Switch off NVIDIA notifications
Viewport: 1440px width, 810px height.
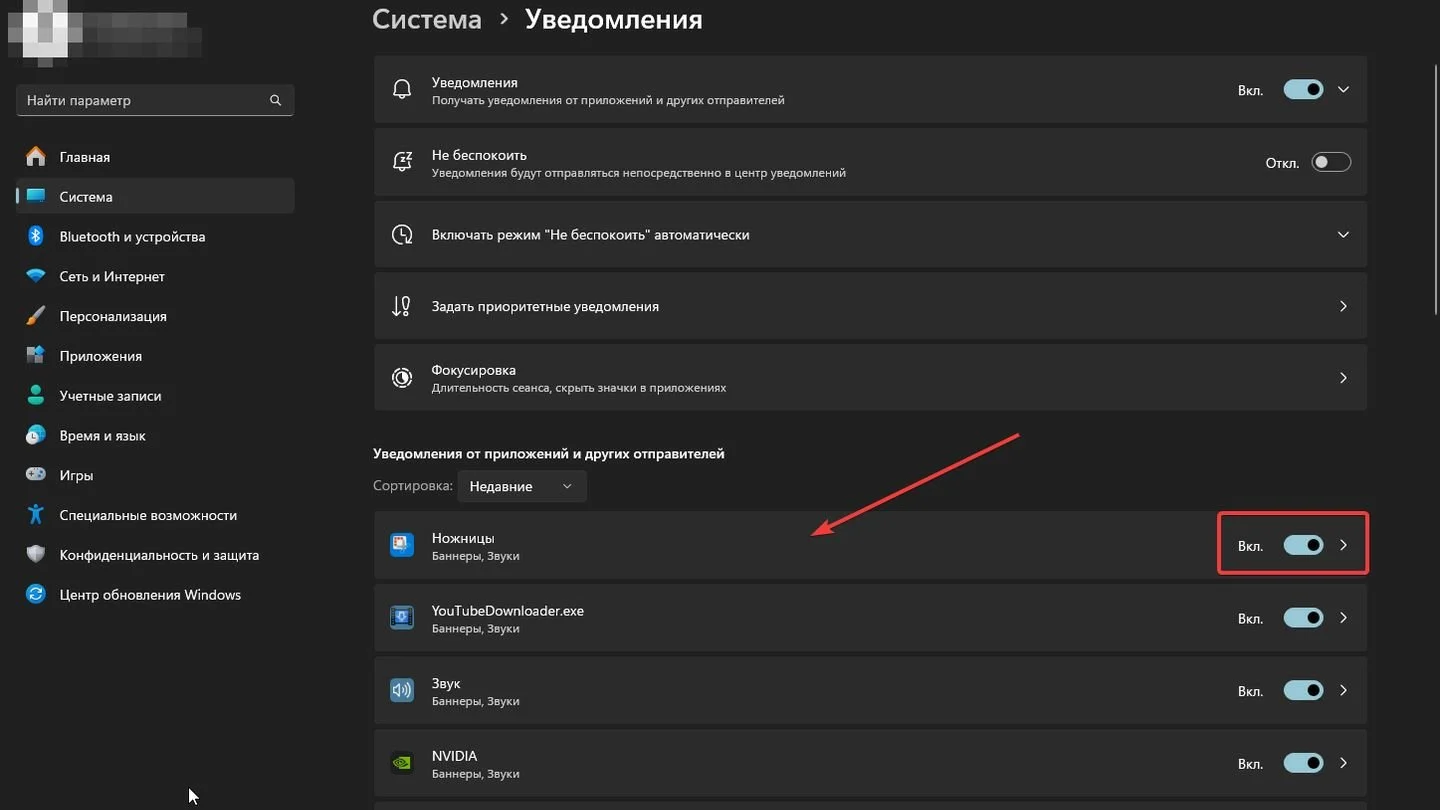coord(1303,762)
